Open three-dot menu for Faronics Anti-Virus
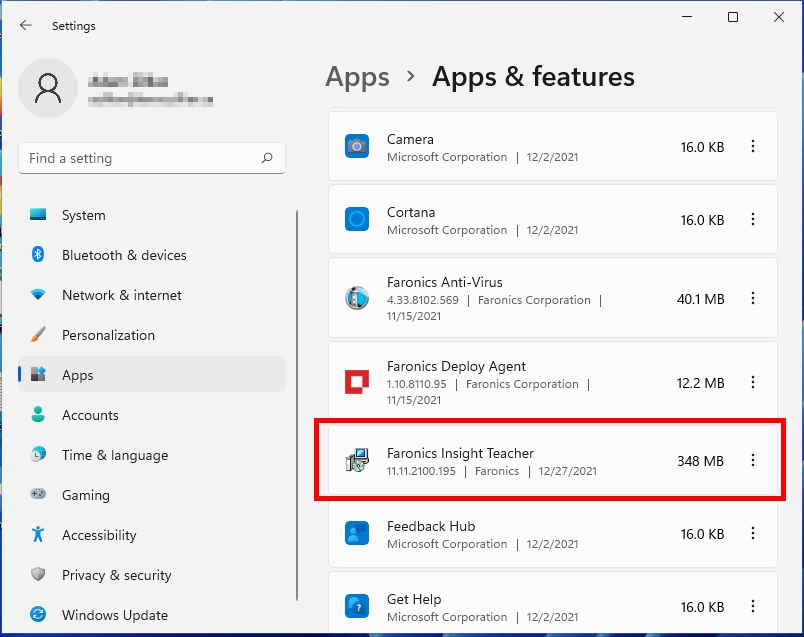804x637 pixels. click(753, 298)
